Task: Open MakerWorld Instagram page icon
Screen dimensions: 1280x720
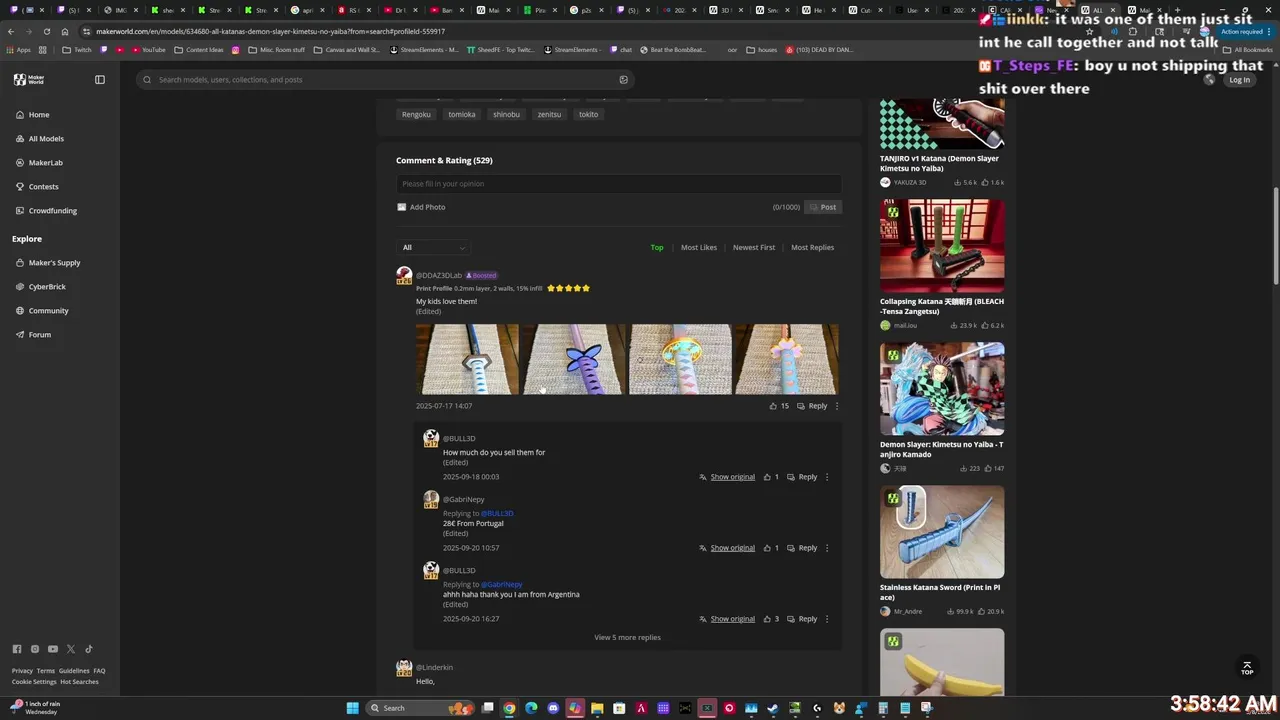Action: pos(35,649)
